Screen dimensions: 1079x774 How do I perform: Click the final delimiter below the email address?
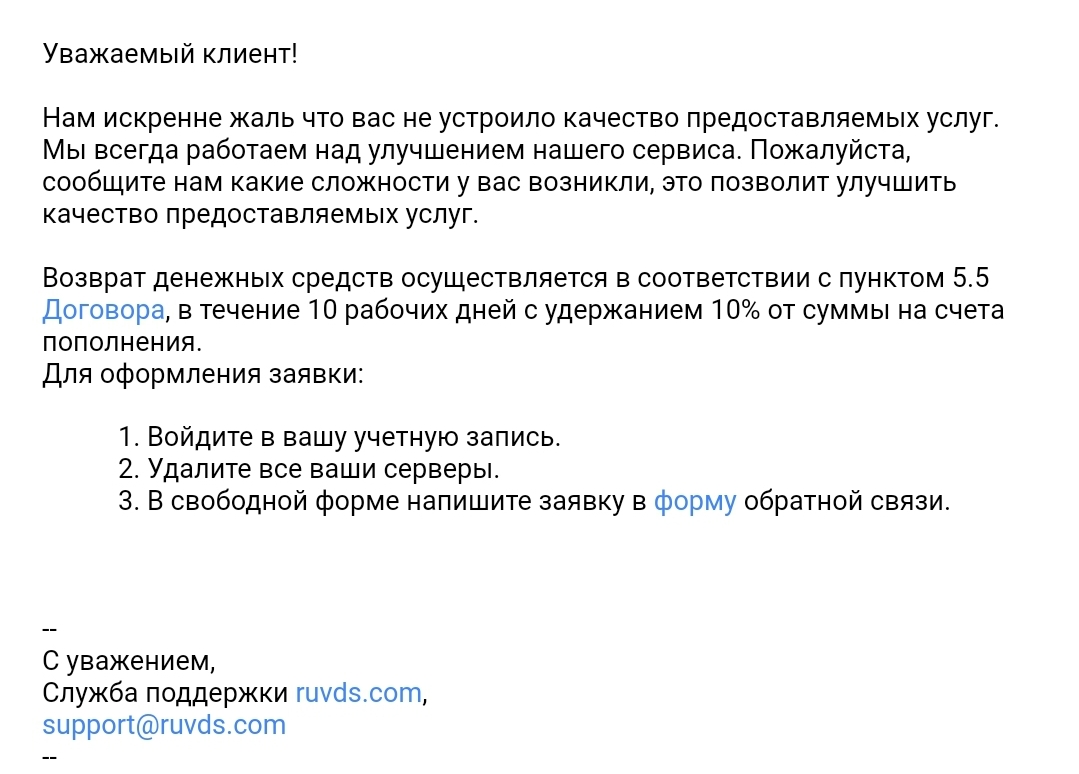[50, 757]
